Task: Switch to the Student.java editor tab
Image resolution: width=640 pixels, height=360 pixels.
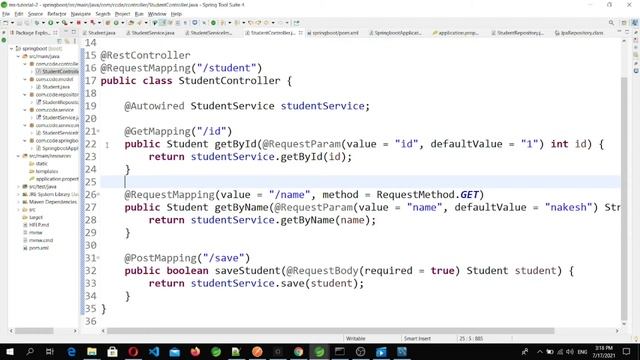Action: click(x=99, y=33)
